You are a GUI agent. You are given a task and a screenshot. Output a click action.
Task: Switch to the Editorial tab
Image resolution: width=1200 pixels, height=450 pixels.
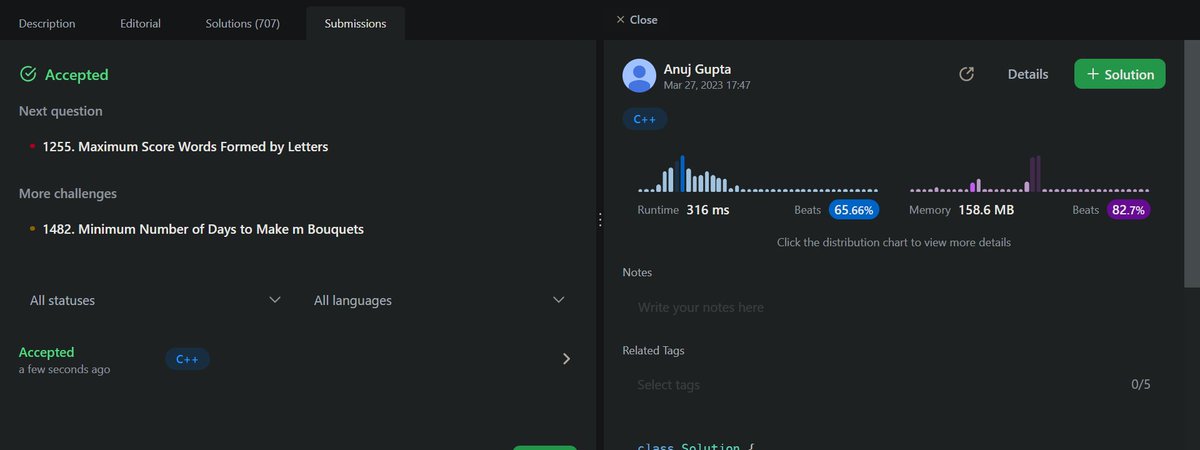point(140,23)
